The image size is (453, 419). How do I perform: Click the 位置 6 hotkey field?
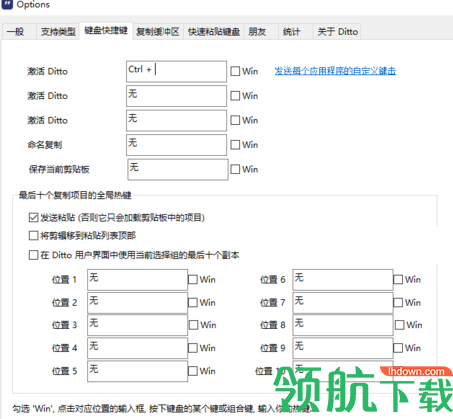pyautogui.click(x=343, y=280)
